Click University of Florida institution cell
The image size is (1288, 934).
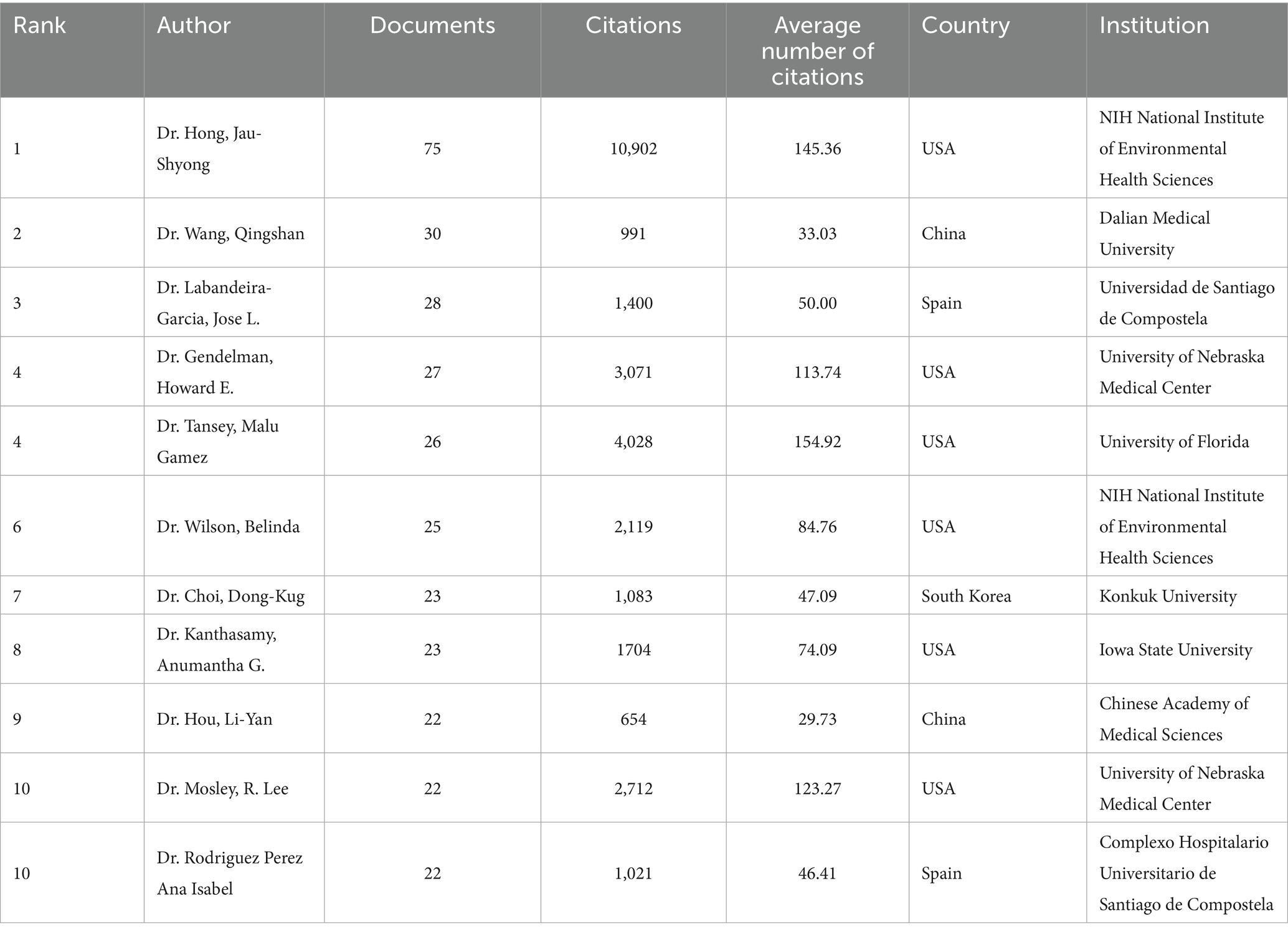tap(1173, 442)
